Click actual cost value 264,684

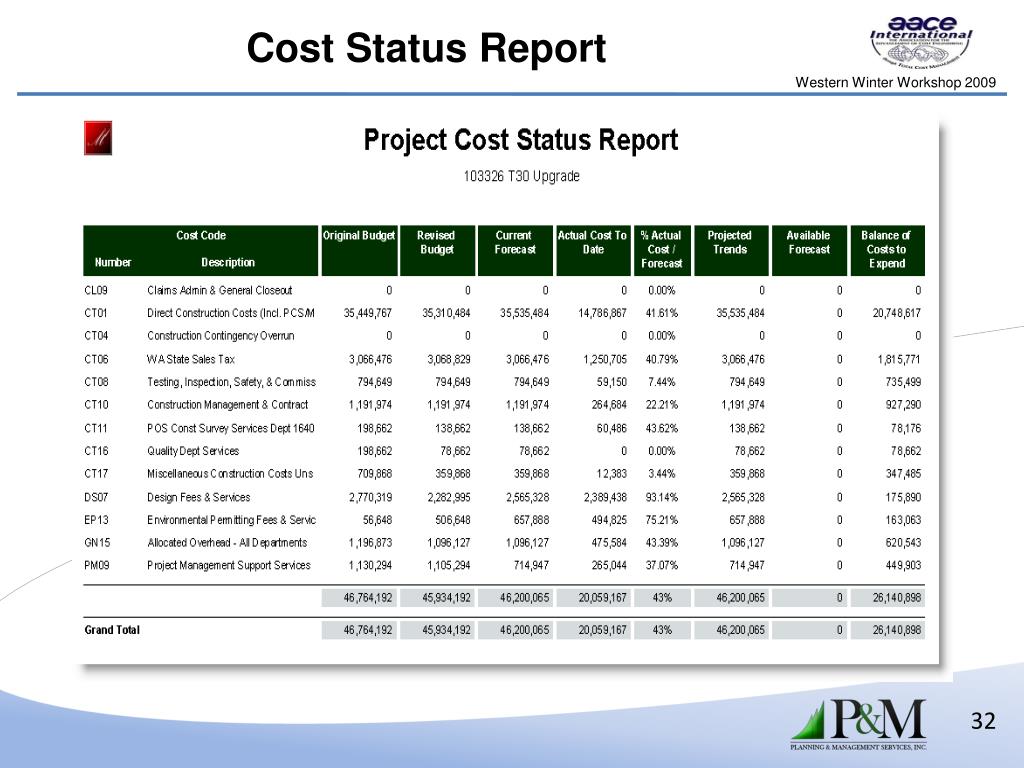609,405
